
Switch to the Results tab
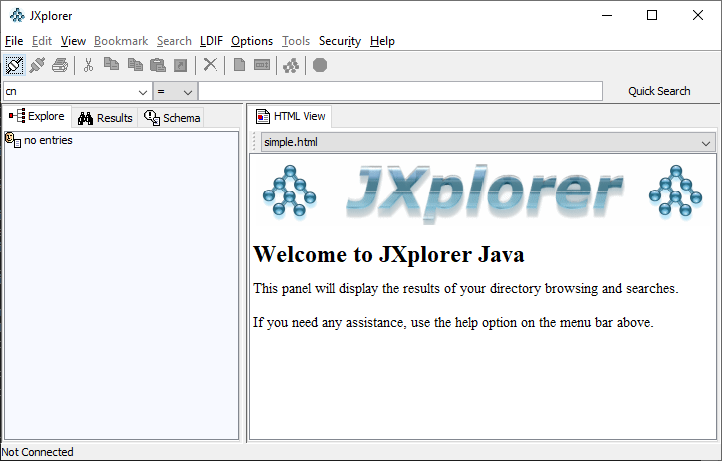pyautogui.click(x=105, y=118)
